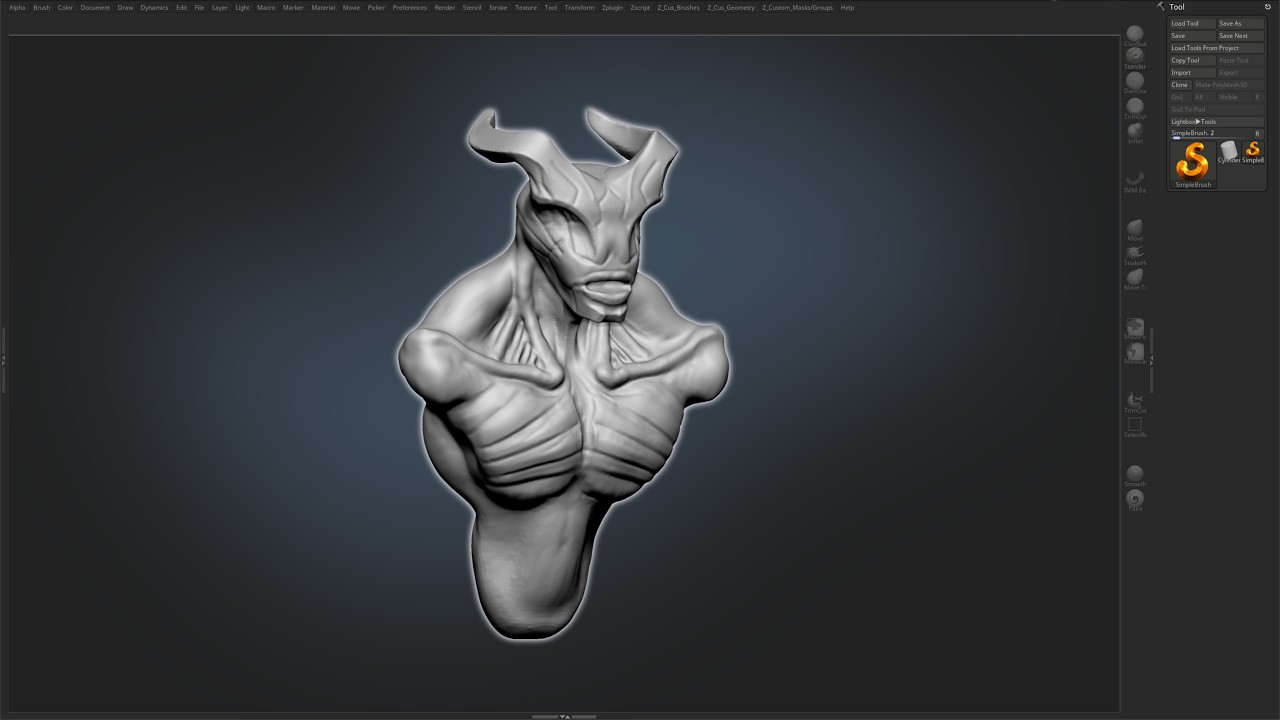This screenshot has height=720, width=1280.
Task: Click the Clone button
Action: click(1180, 85)
